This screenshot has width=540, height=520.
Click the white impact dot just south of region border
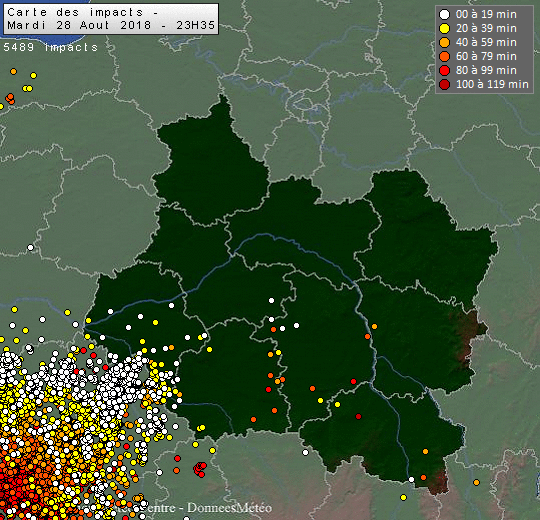coord(305,452)
